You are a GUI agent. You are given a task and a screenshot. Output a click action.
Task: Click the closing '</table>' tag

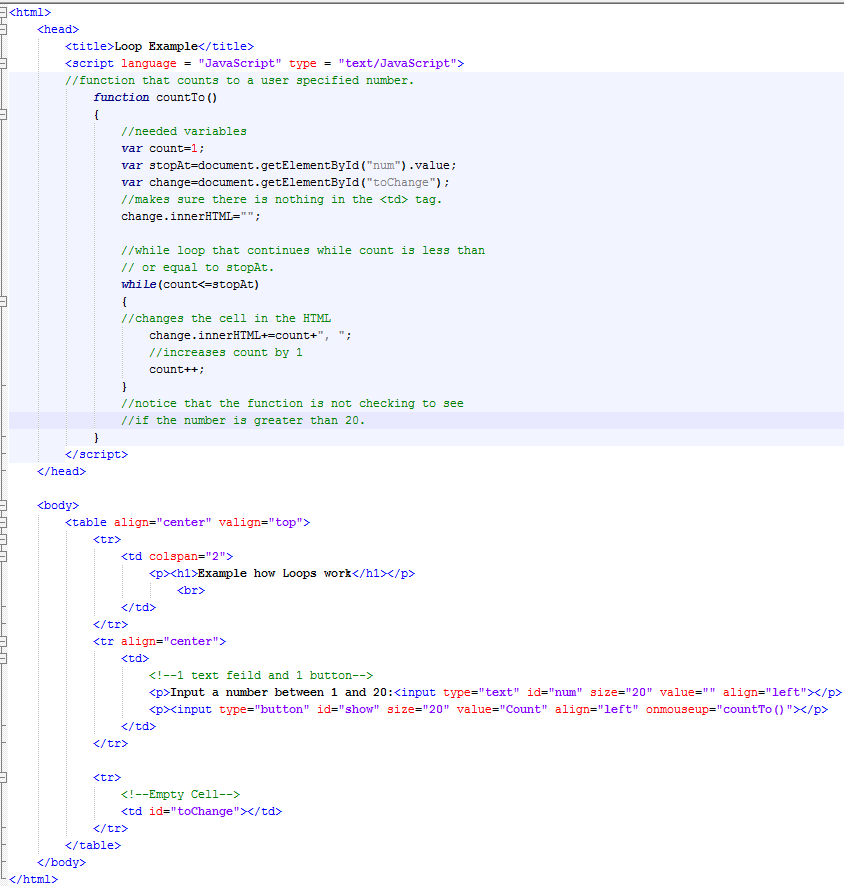93,845
